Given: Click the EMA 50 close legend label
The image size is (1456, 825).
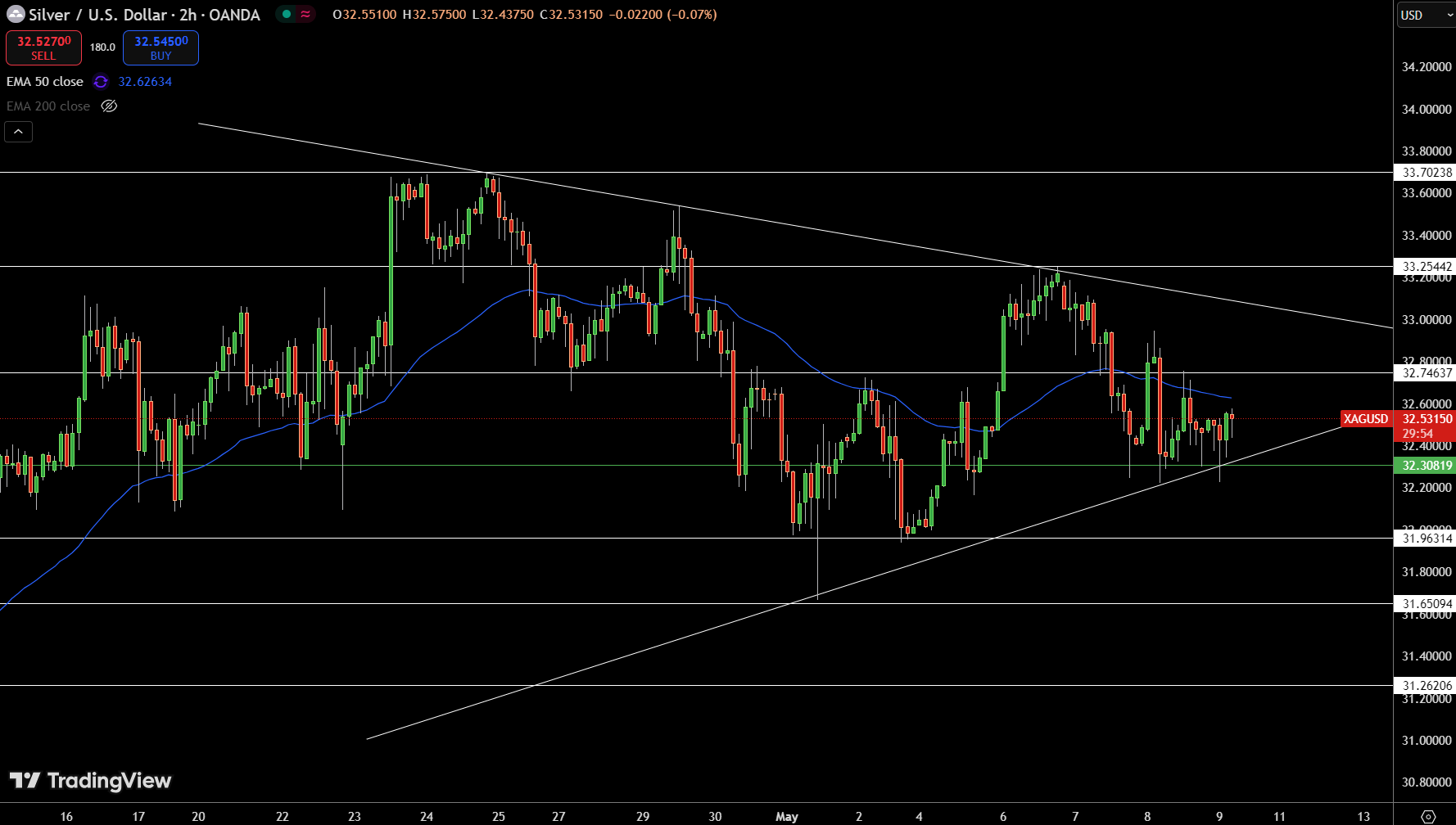Looking at the screenshot, I should click(x=45, y=82).
